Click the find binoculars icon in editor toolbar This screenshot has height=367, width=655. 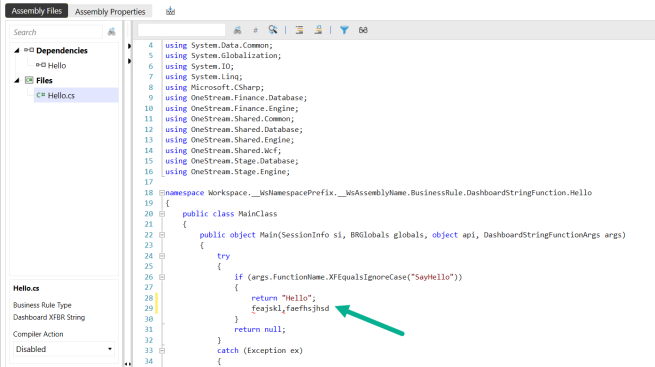(x=237, y=30)
